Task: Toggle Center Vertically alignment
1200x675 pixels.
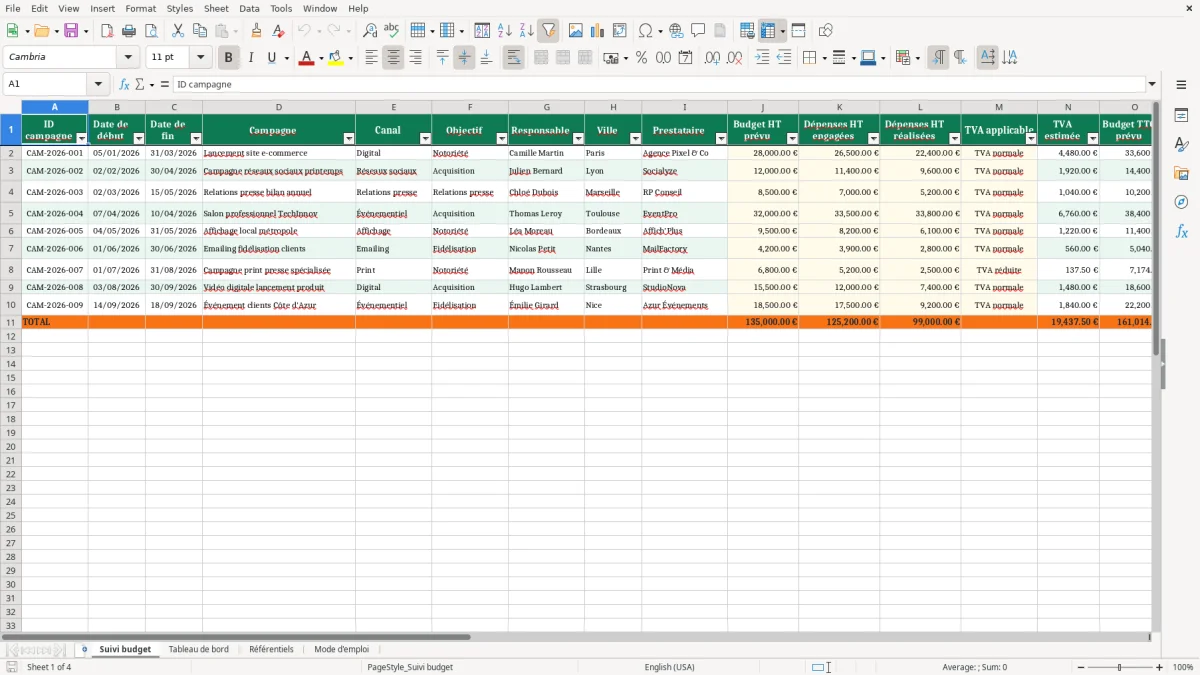Action: coord(464,58)
